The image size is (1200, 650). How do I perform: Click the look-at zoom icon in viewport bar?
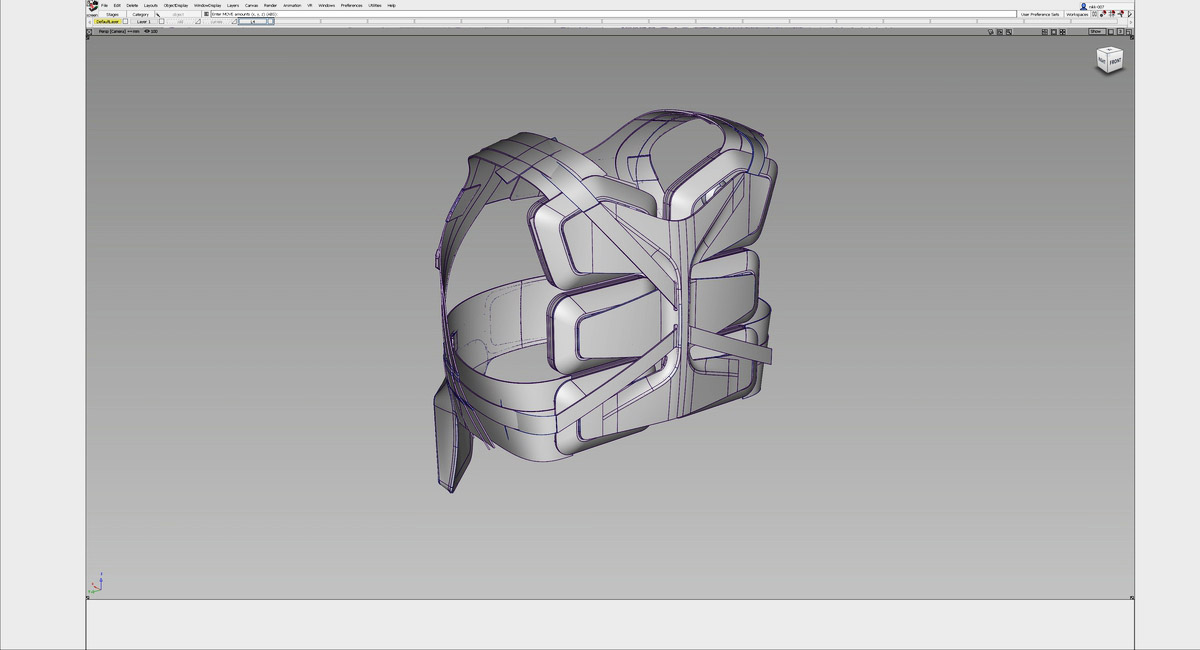tap(1009, 32)
